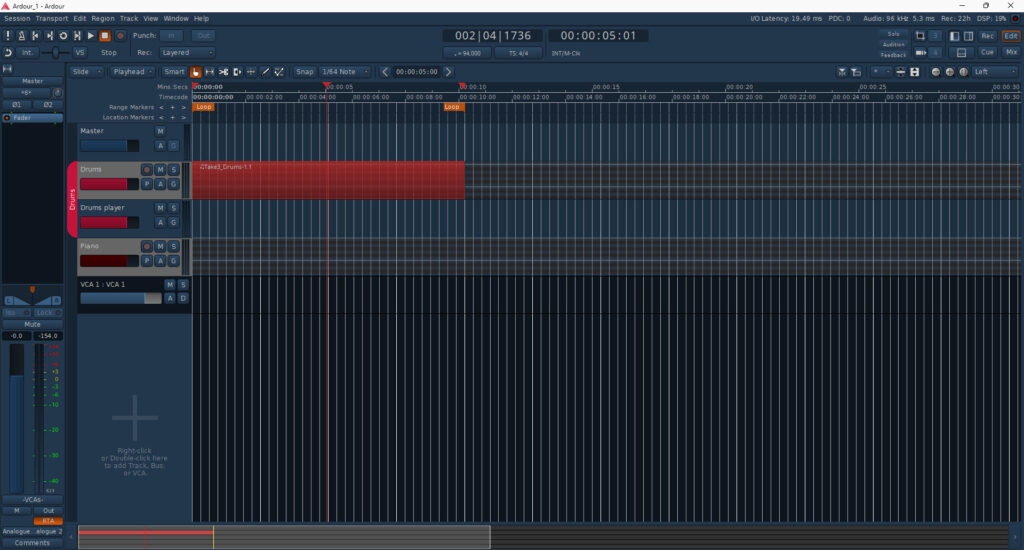Screen dimensions: 1024x550
Task: Select the Cut tool scissors icon
Action: 223,72
